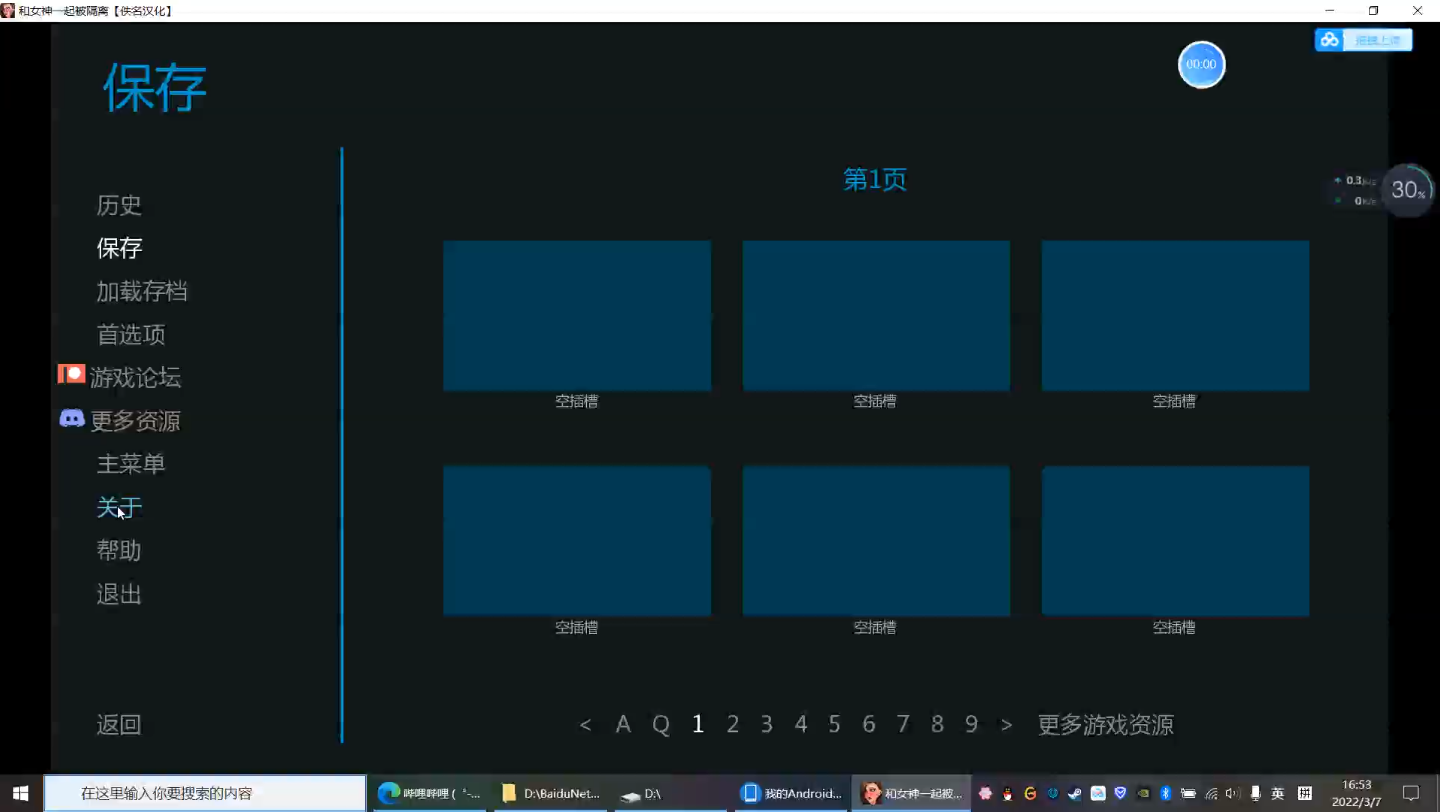Image resolution: width=1440 pixels, height=812 pixels.
Task: Select save page 1
Action: [698, 725]
